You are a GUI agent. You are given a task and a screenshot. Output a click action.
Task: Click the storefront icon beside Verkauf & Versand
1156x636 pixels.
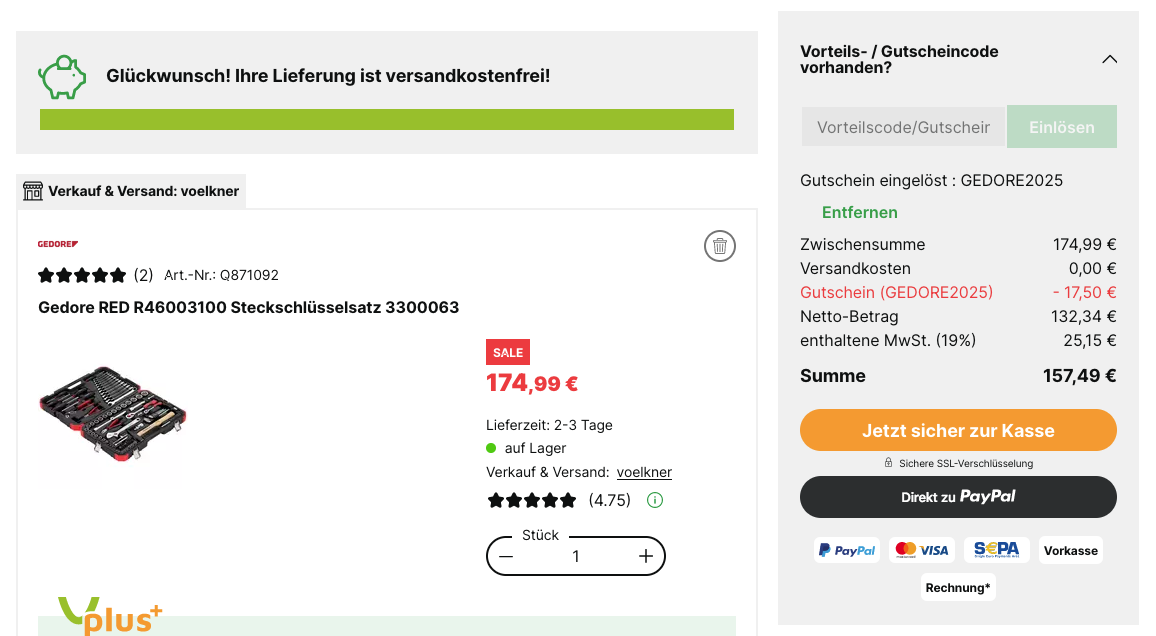pos(33,191)
